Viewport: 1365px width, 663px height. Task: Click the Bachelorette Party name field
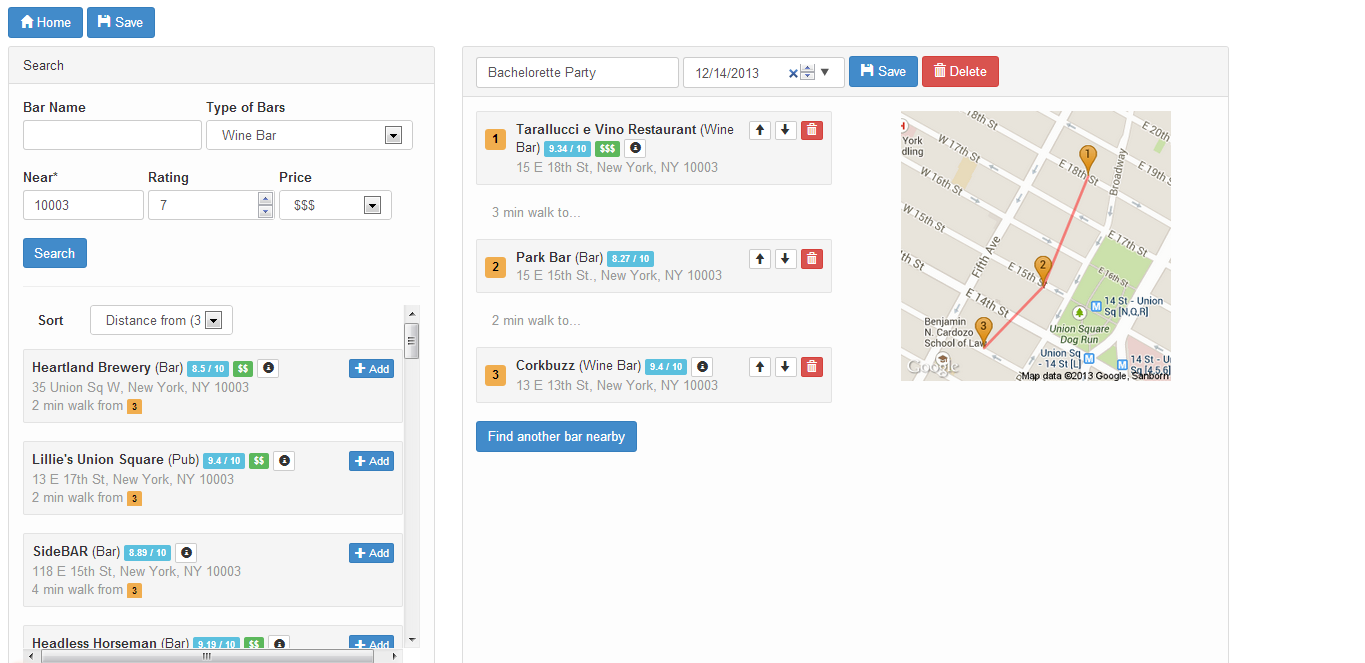click(577, 72)
